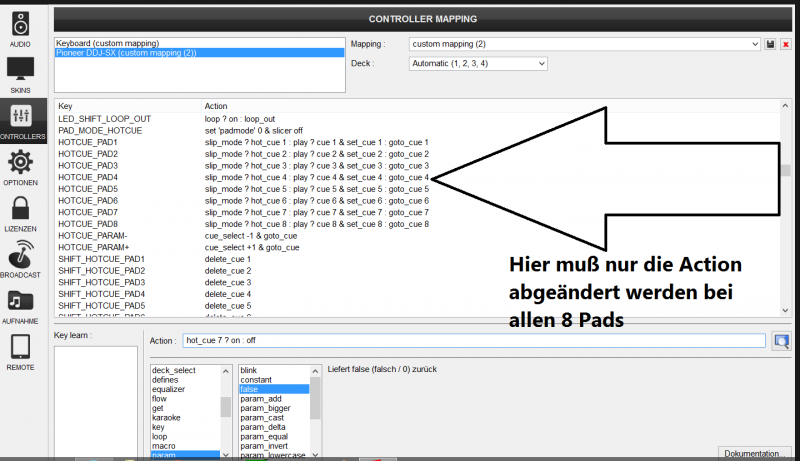Open the Remote section
Viewport: 800px width, 461px height.
20,352
